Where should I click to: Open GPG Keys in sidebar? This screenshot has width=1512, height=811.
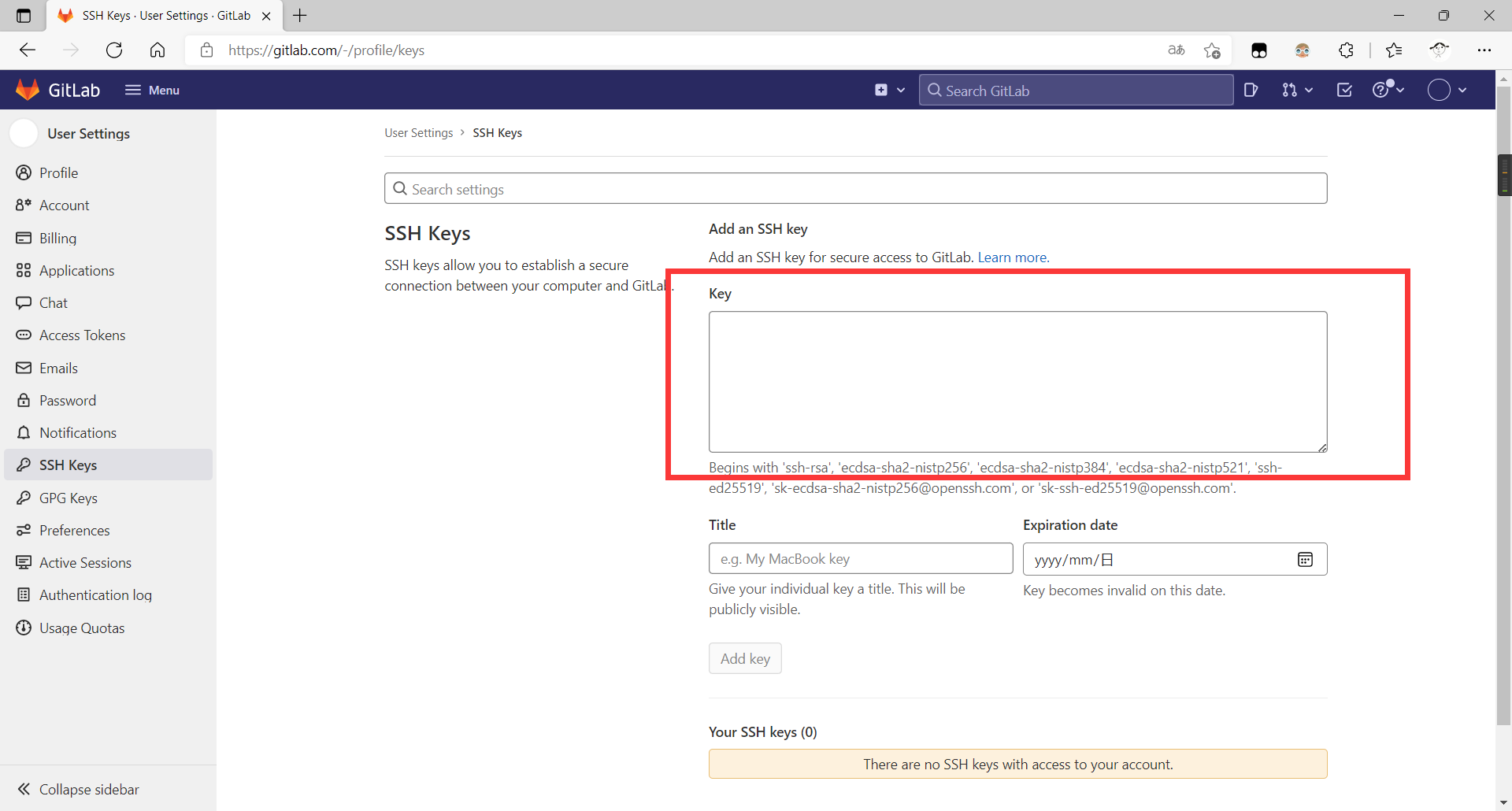click(x=109, y=498)
